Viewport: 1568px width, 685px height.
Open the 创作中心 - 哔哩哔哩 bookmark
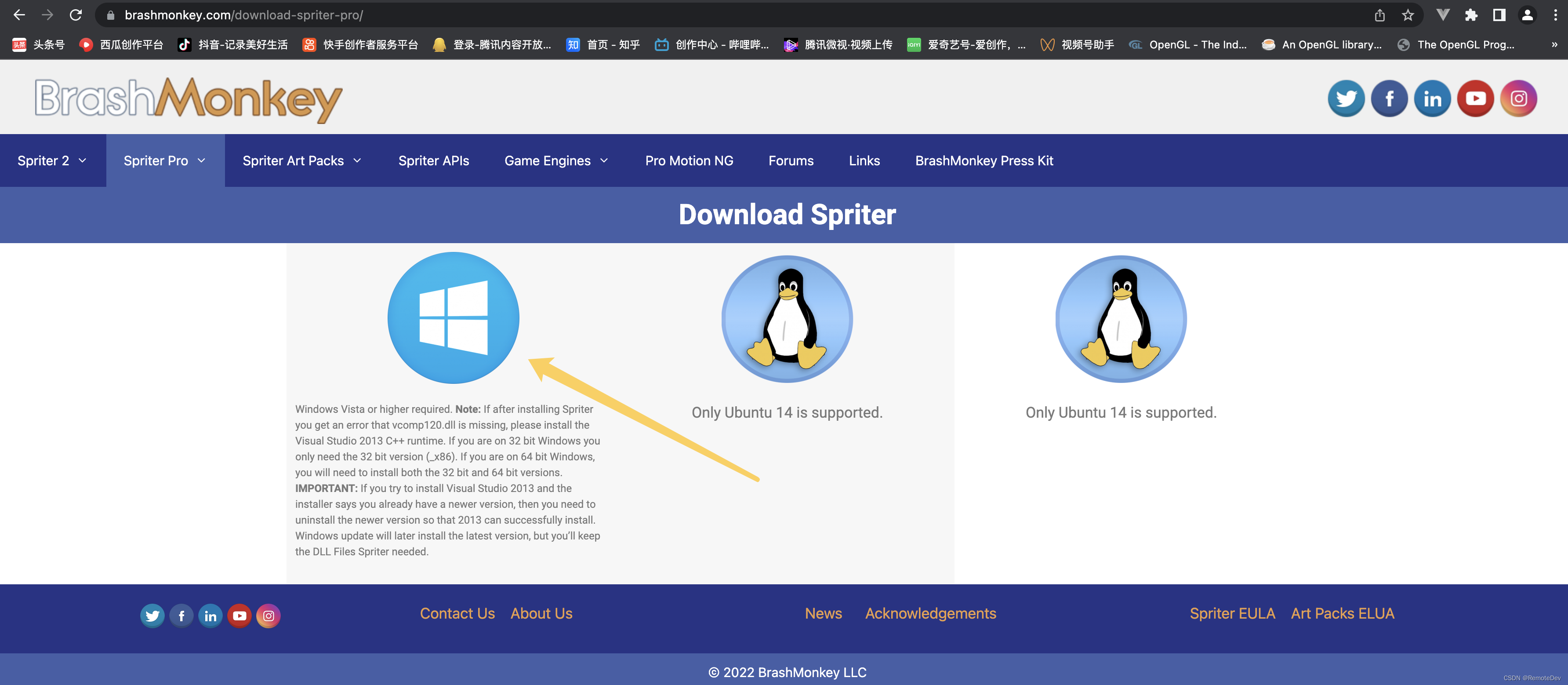[x=711, y=44]
